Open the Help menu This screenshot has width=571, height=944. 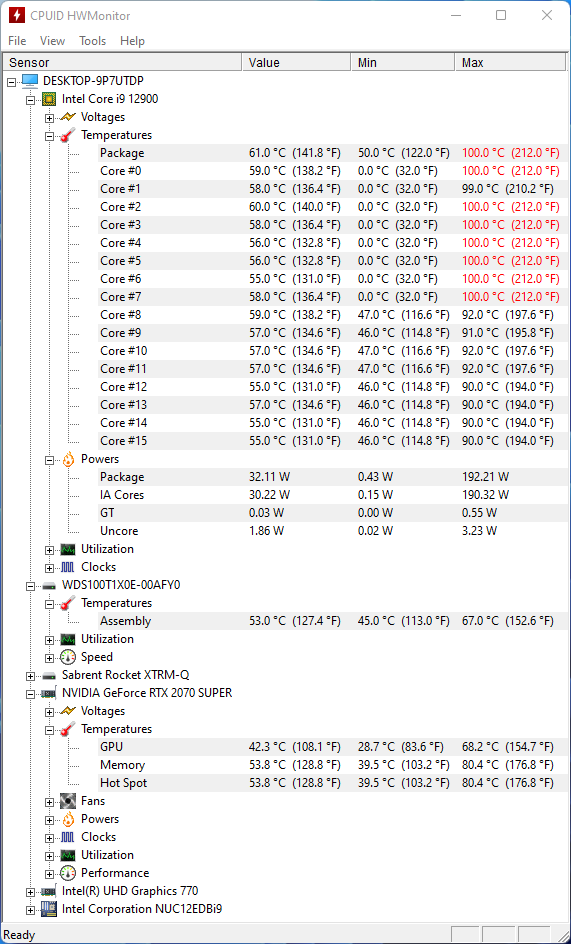point(132,41)
